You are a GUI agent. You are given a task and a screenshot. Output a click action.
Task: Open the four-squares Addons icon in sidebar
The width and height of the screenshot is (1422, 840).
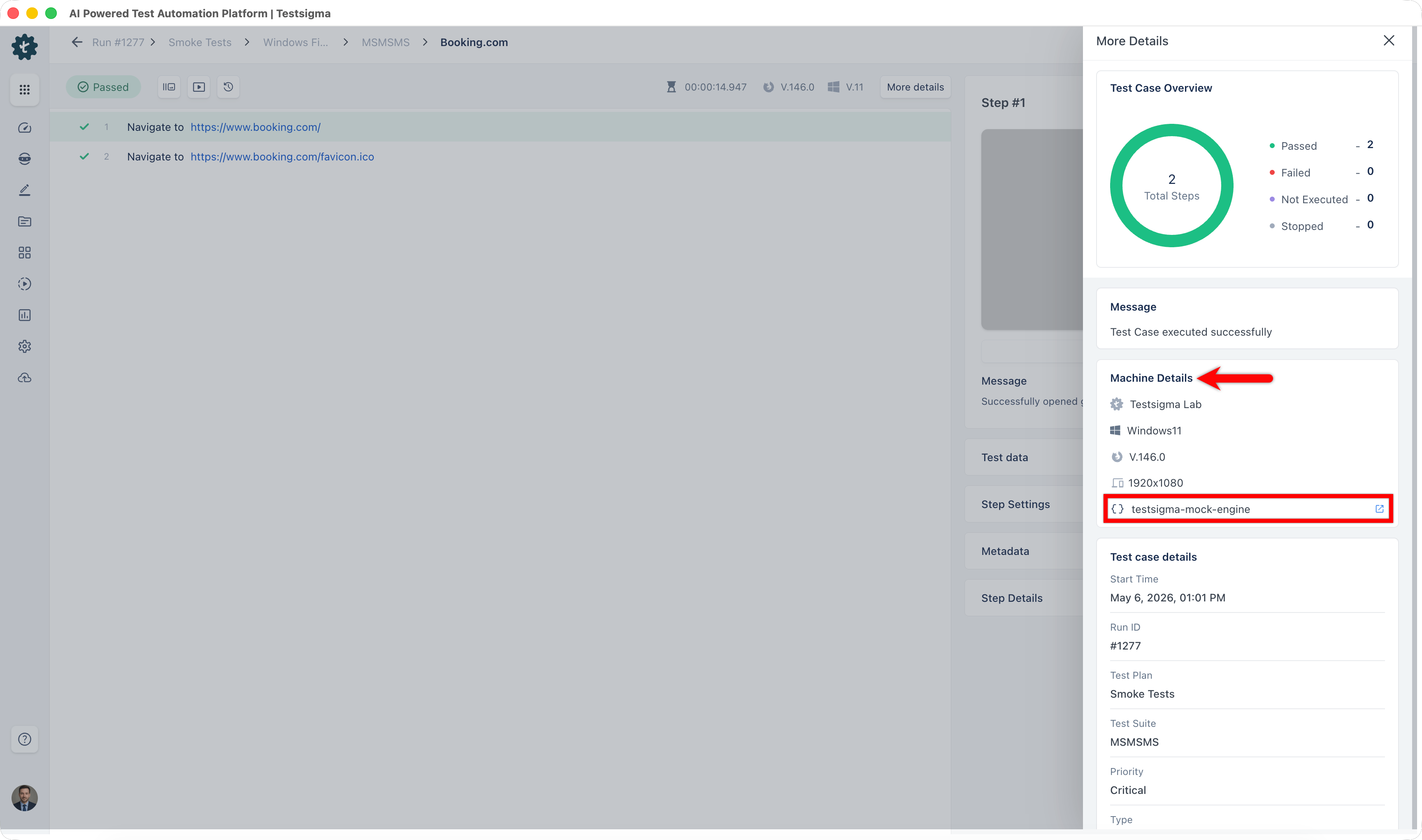click(x=24, y=253)
